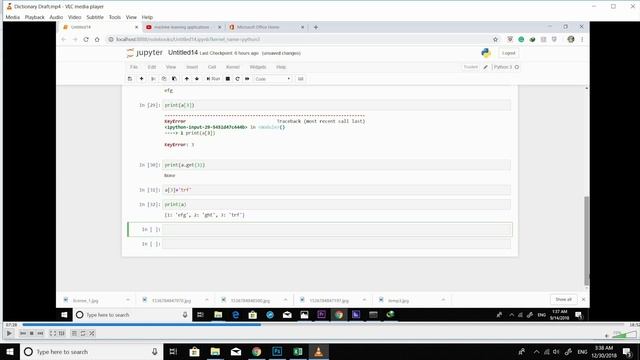Screen dimensions: 640x360
Task: Click the Windows taskbar search box
Action: tap(91, 352)
